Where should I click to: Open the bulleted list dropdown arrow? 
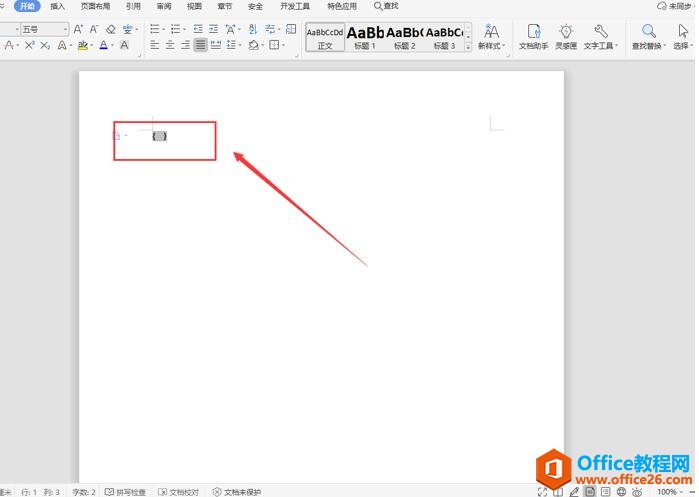click(x=163, y=30)
